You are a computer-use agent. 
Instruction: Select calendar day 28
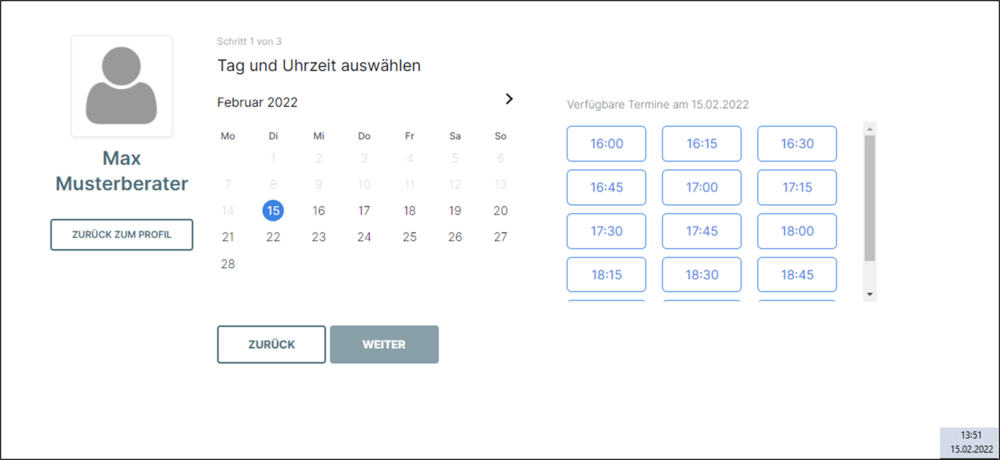(228, 264)
